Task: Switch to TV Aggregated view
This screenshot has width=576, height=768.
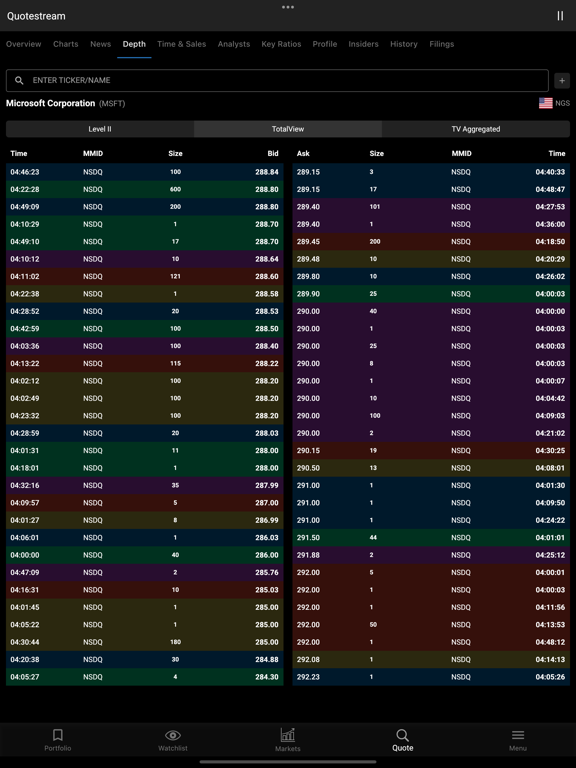Action: (x=476, y=129)
